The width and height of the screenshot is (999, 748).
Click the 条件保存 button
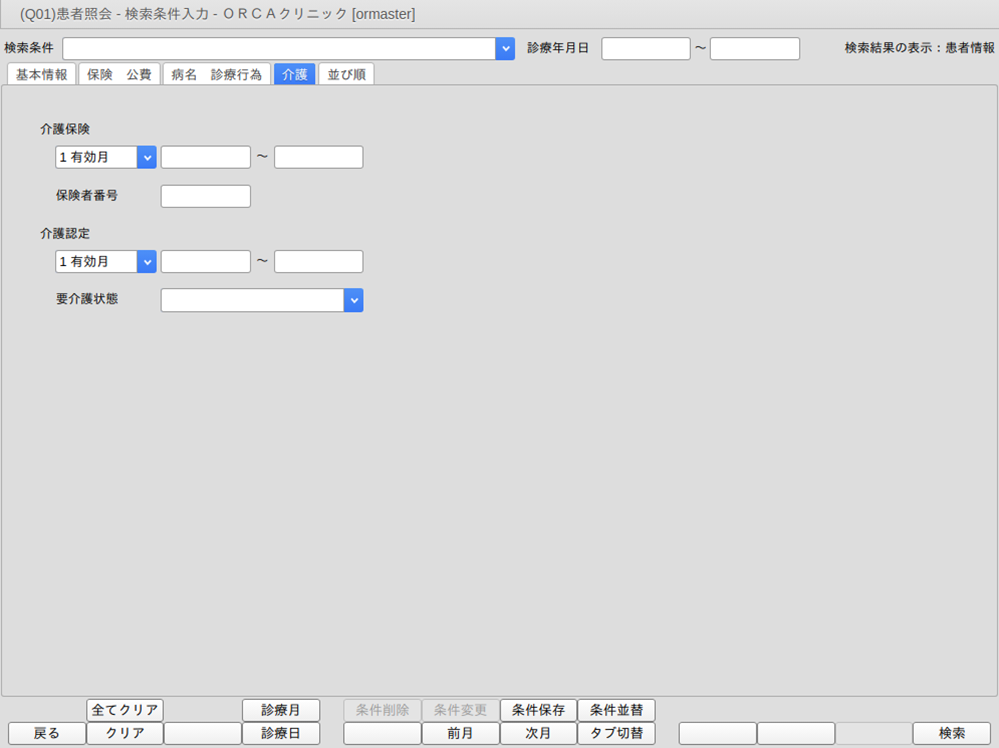538,710
